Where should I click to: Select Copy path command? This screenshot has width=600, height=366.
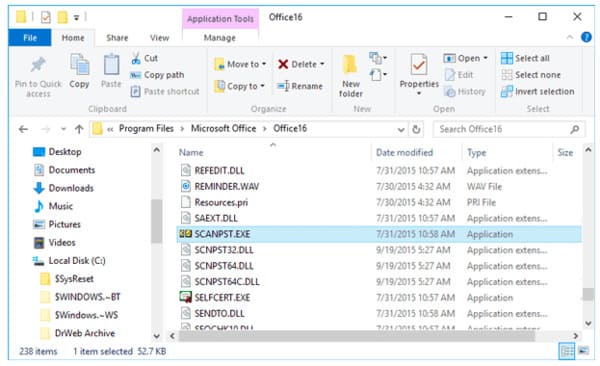pyautogui.click(x=157, y=75)
